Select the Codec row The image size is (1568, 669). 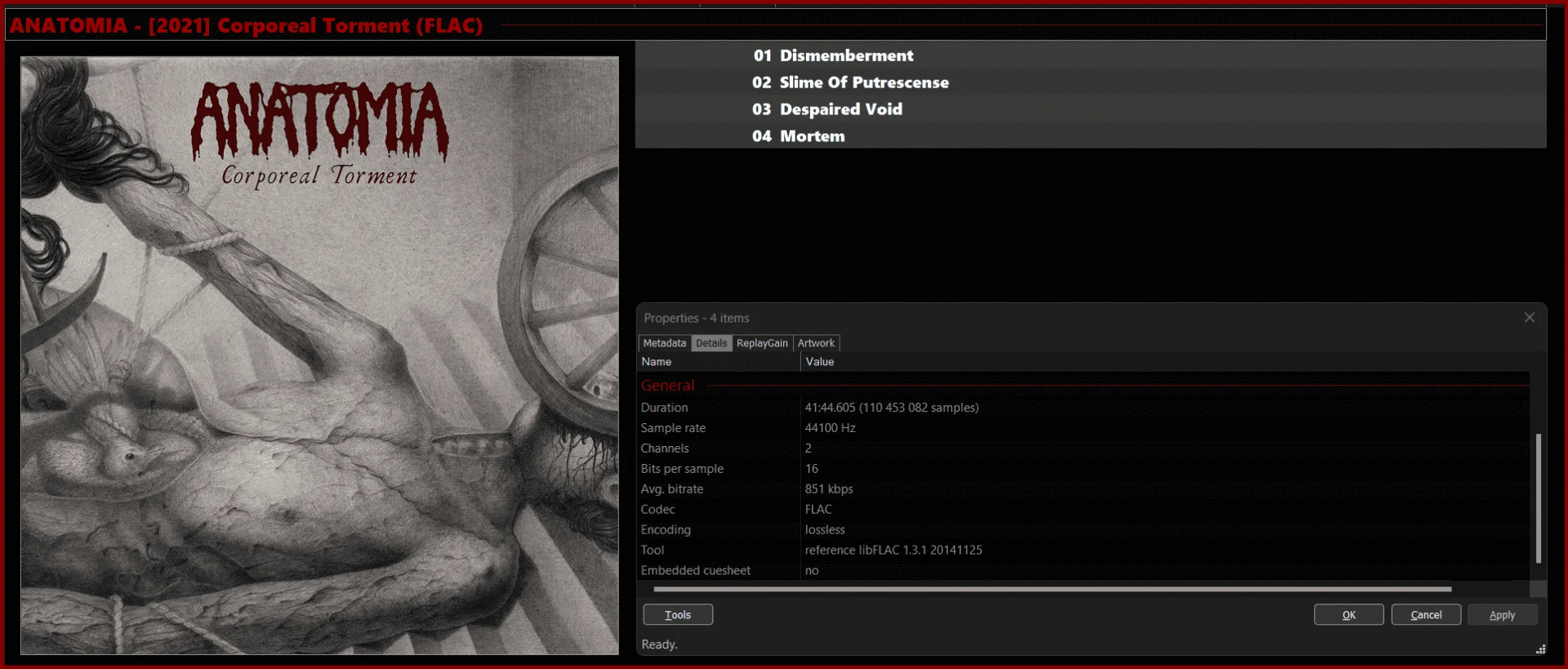[1083, 510]
